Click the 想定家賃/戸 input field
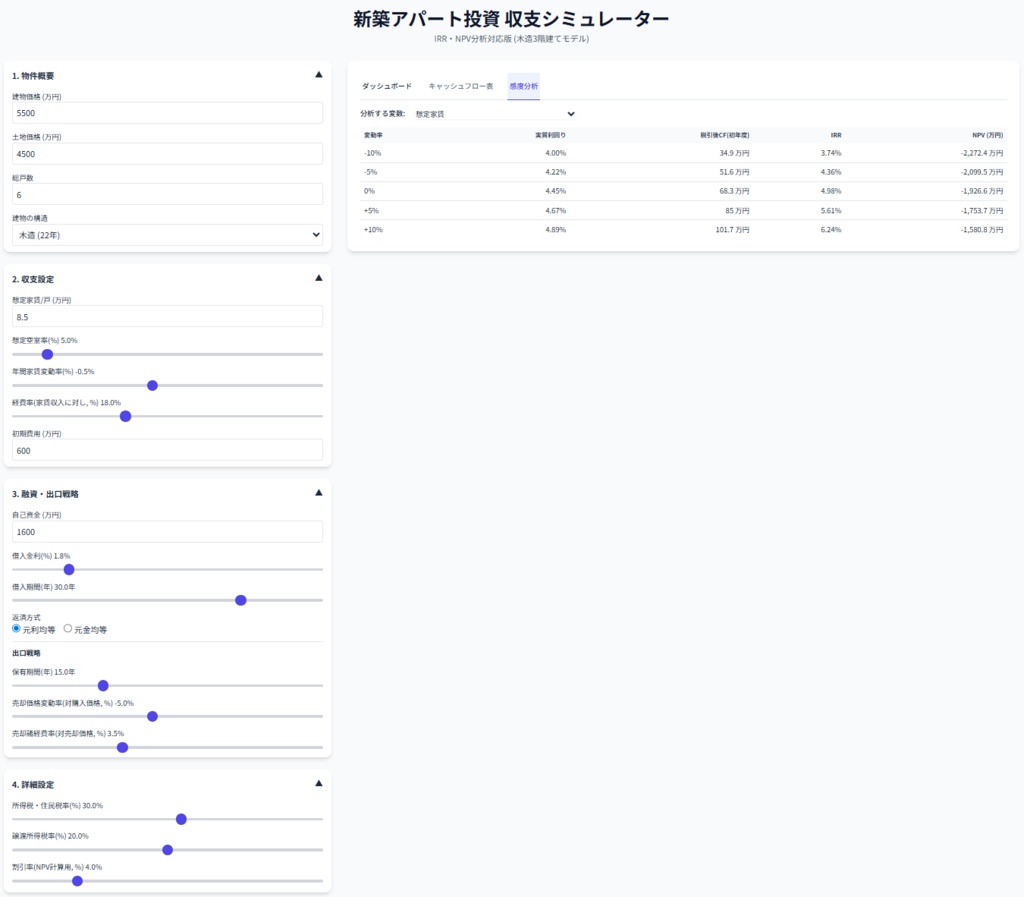 point(166,315)
